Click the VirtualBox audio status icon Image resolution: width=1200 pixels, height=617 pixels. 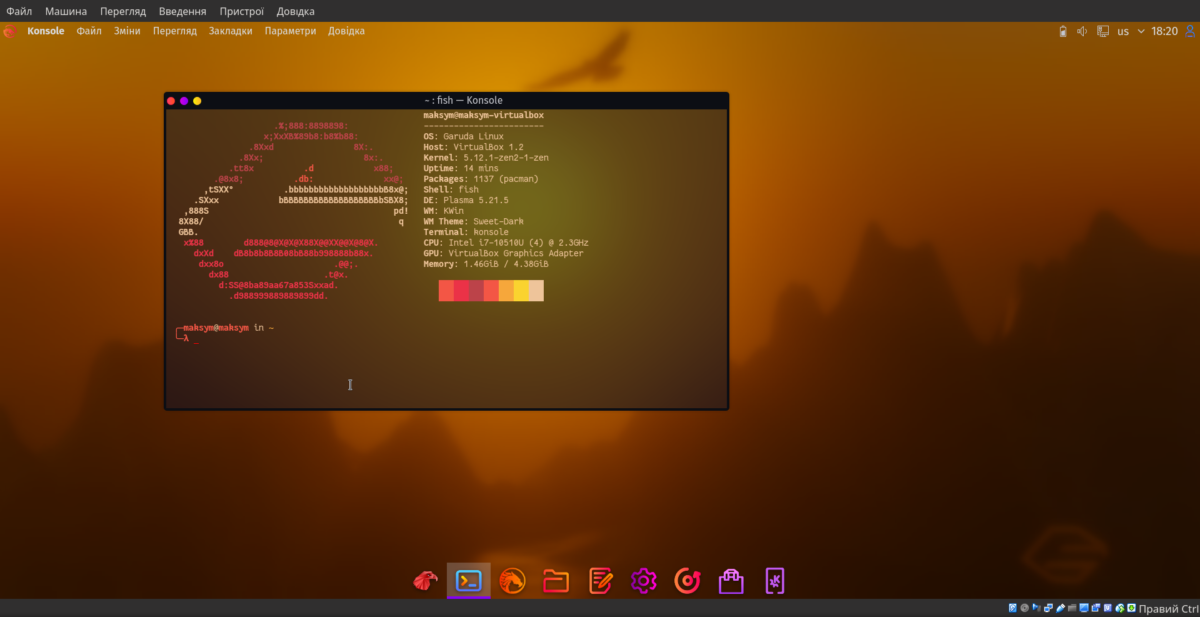[x=1036, y=608]
